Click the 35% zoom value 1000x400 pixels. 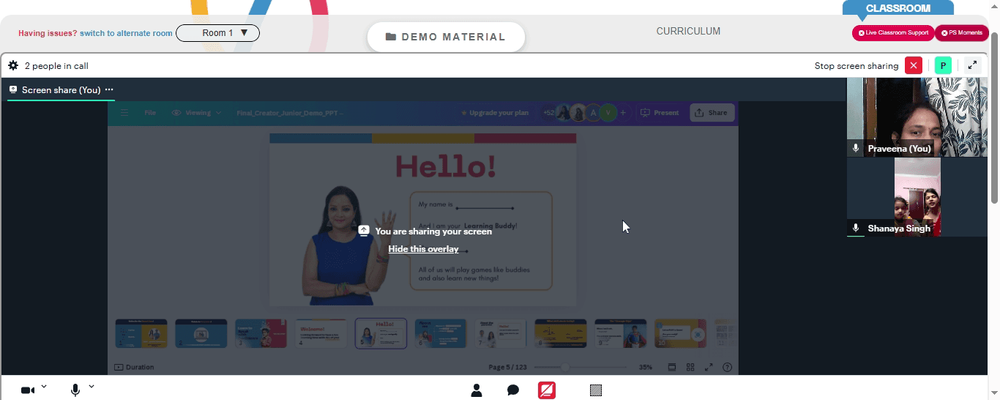tap(645, 367)
